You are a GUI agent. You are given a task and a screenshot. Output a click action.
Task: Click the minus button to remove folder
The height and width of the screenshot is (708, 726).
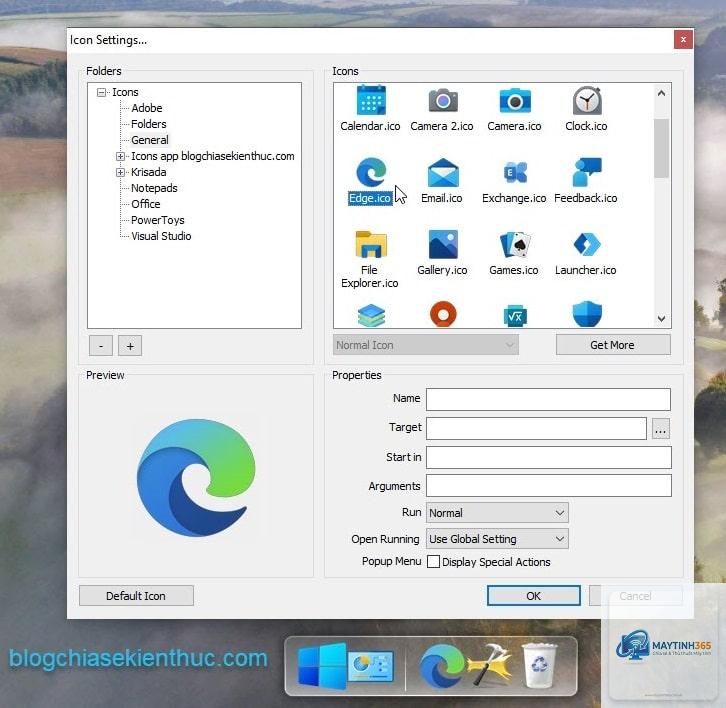[101, 345]
